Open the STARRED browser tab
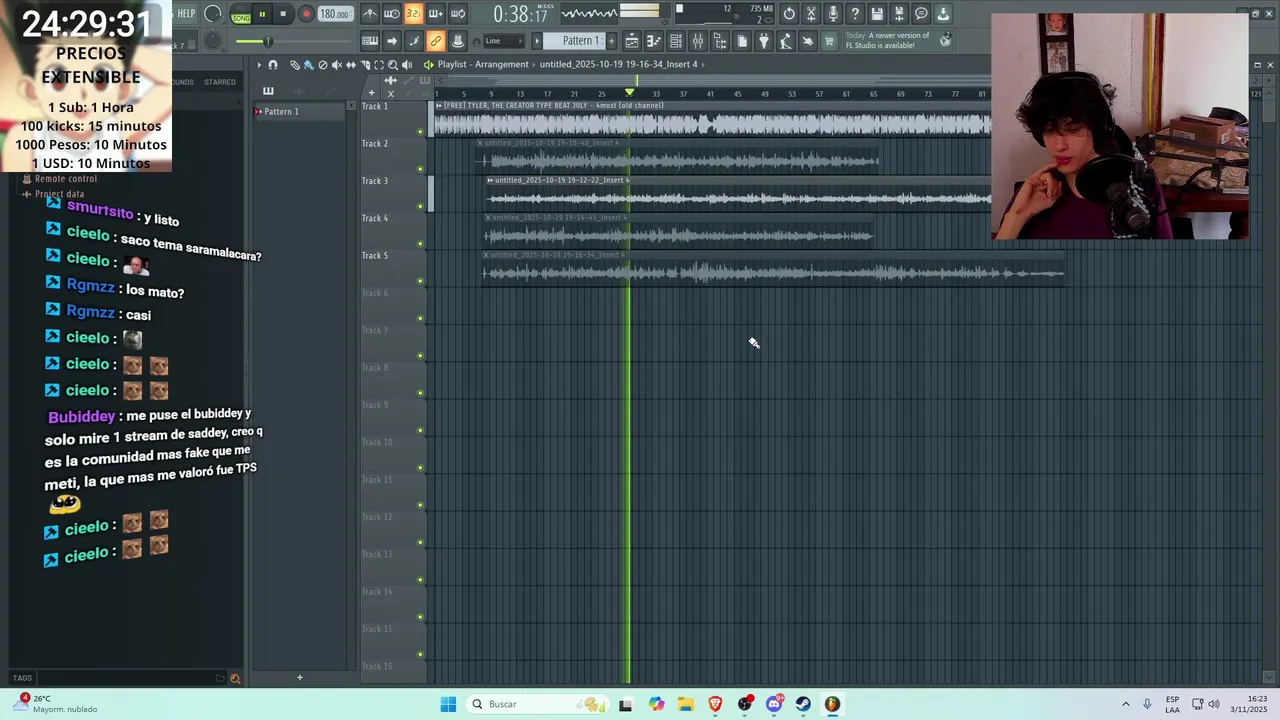This screenshot has width=1280, height=720. pos(220,82)
